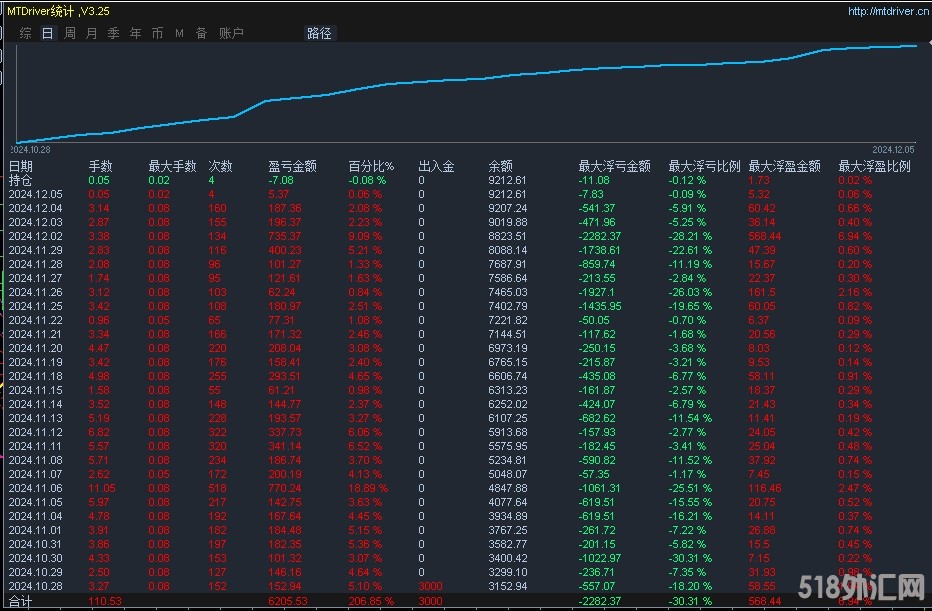Switch to the 综 summary tab

(26, 33)
